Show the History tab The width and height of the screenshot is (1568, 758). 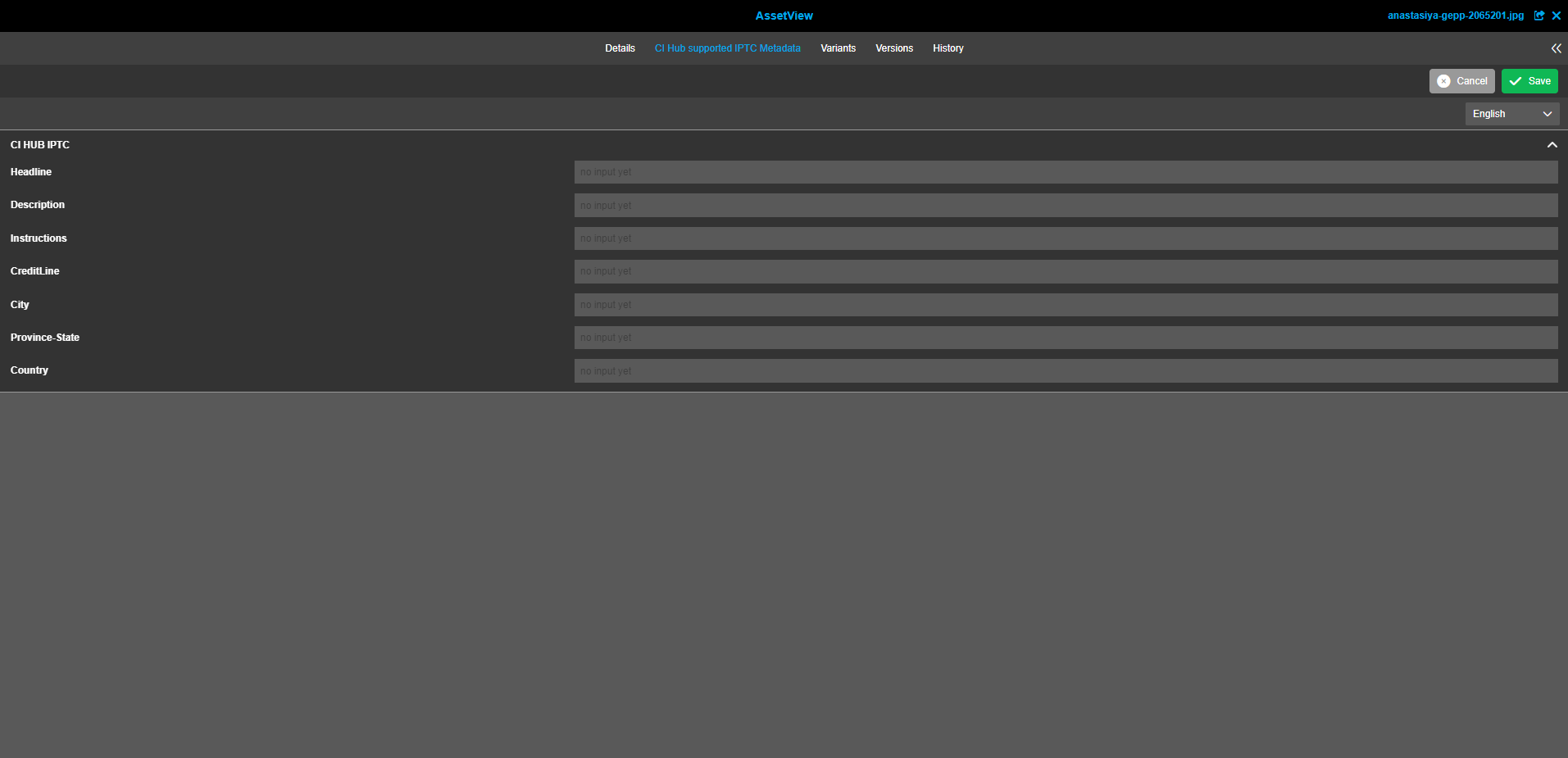pyautogui.click(x=948, y=48)
